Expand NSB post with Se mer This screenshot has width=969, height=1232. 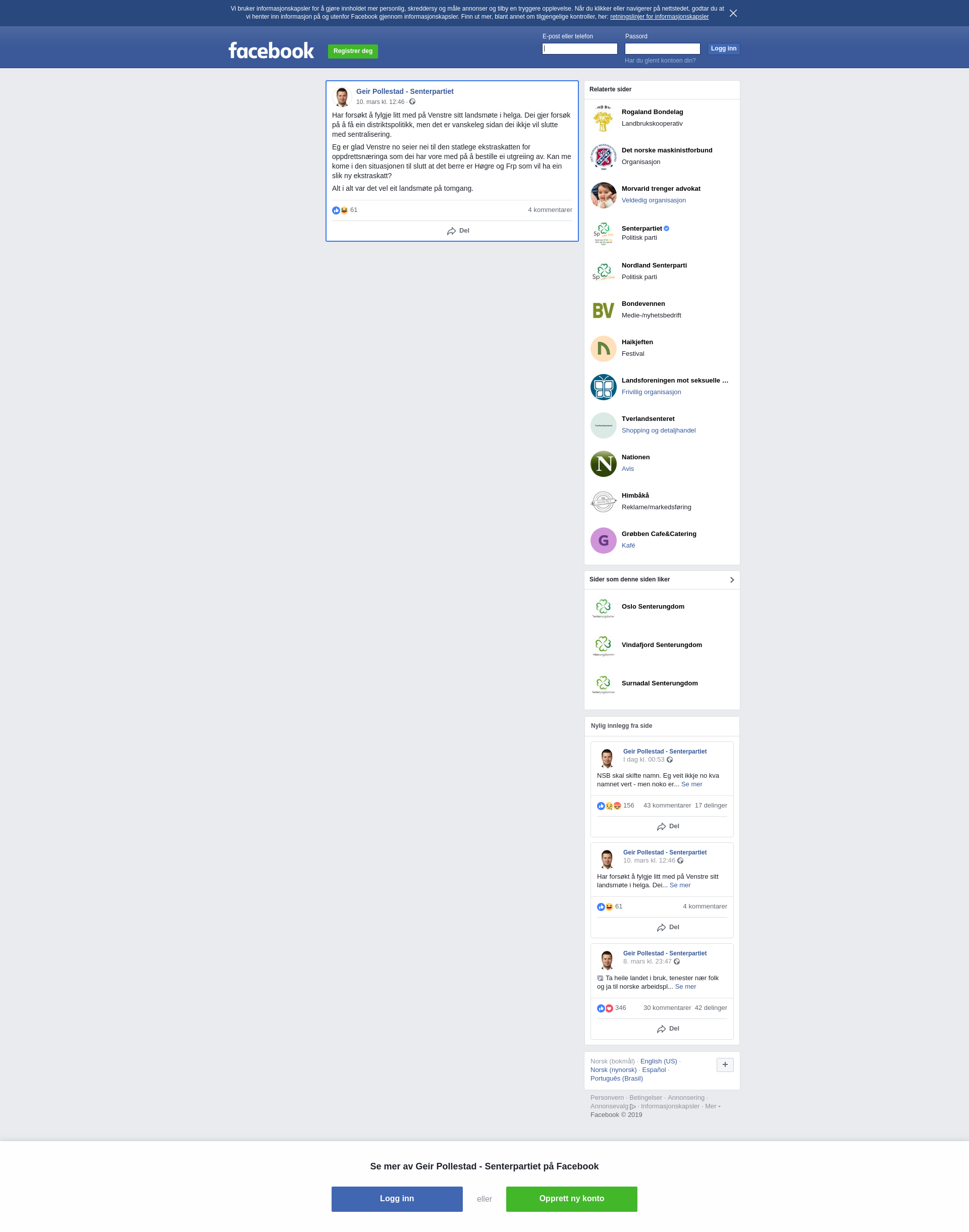[691, 784]
